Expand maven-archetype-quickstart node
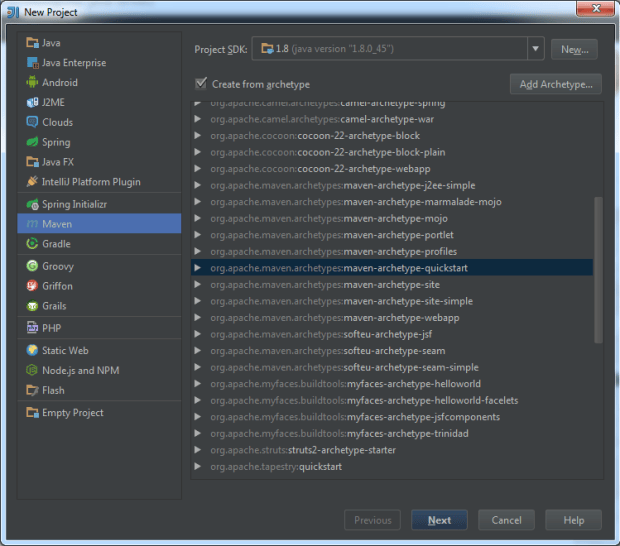The image size is (620, 546). [x=198, y=268]
